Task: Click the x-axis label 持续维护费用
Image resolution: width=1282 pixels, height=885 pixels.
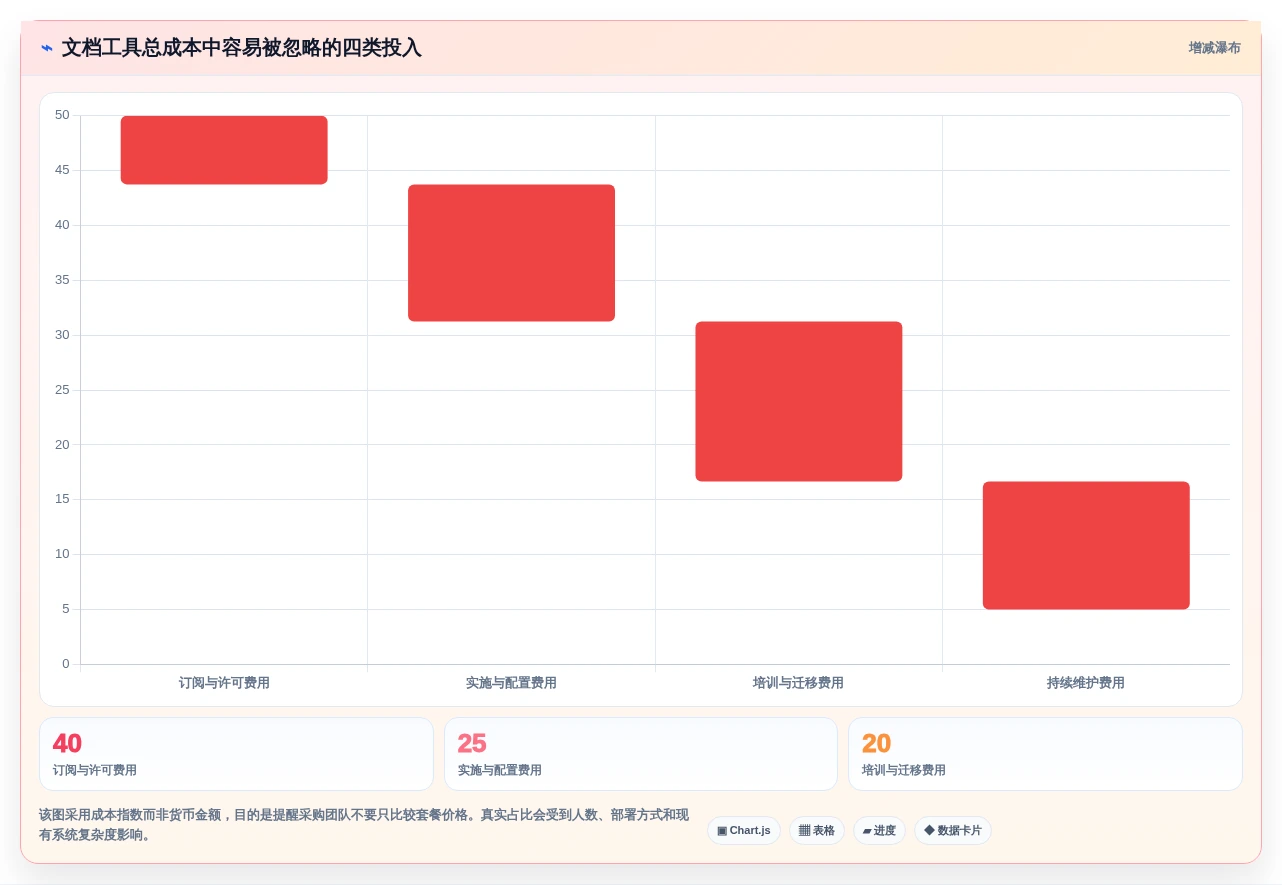Action: [1086, 683]
